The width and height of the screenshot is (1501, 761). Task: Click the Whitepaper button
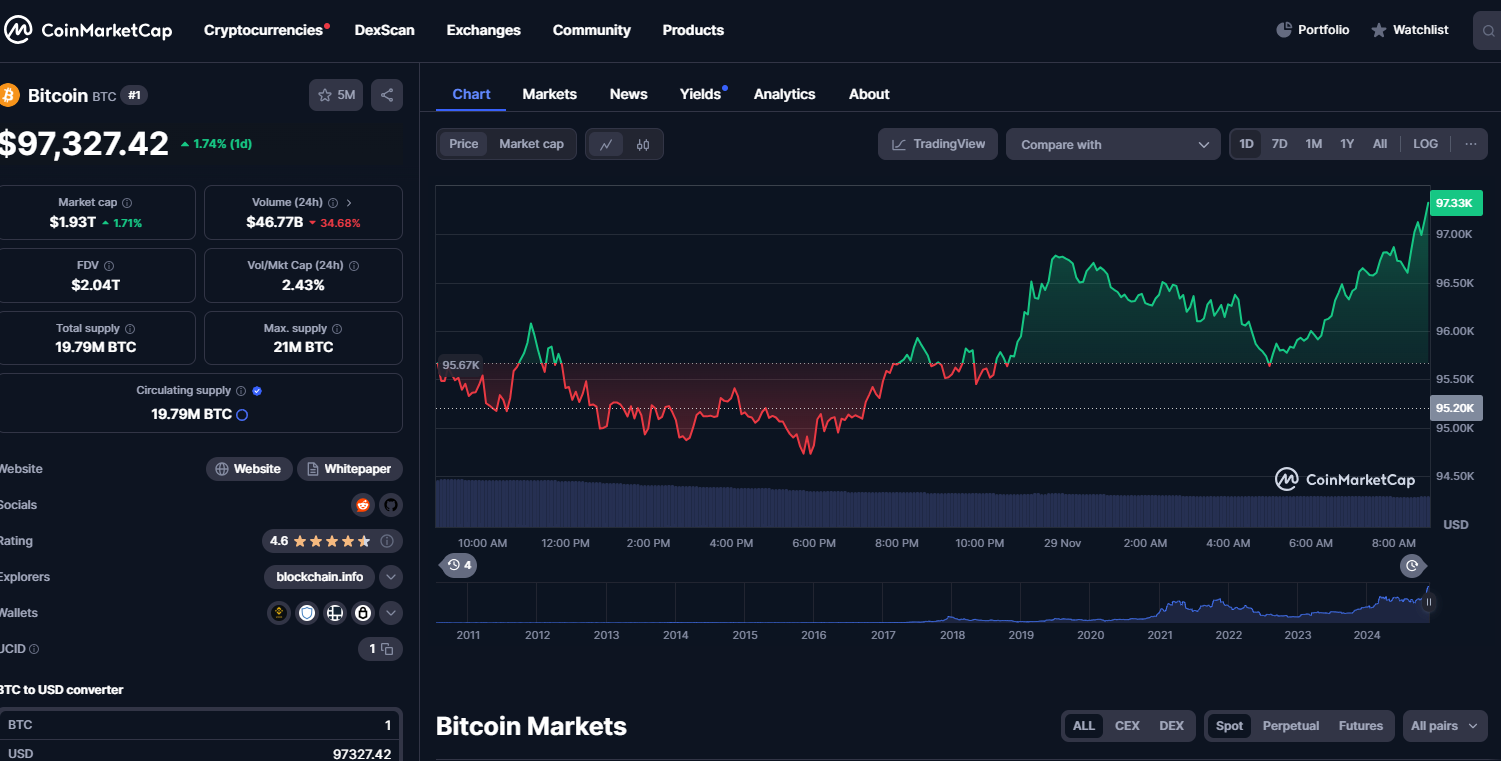tap(349, 469)
